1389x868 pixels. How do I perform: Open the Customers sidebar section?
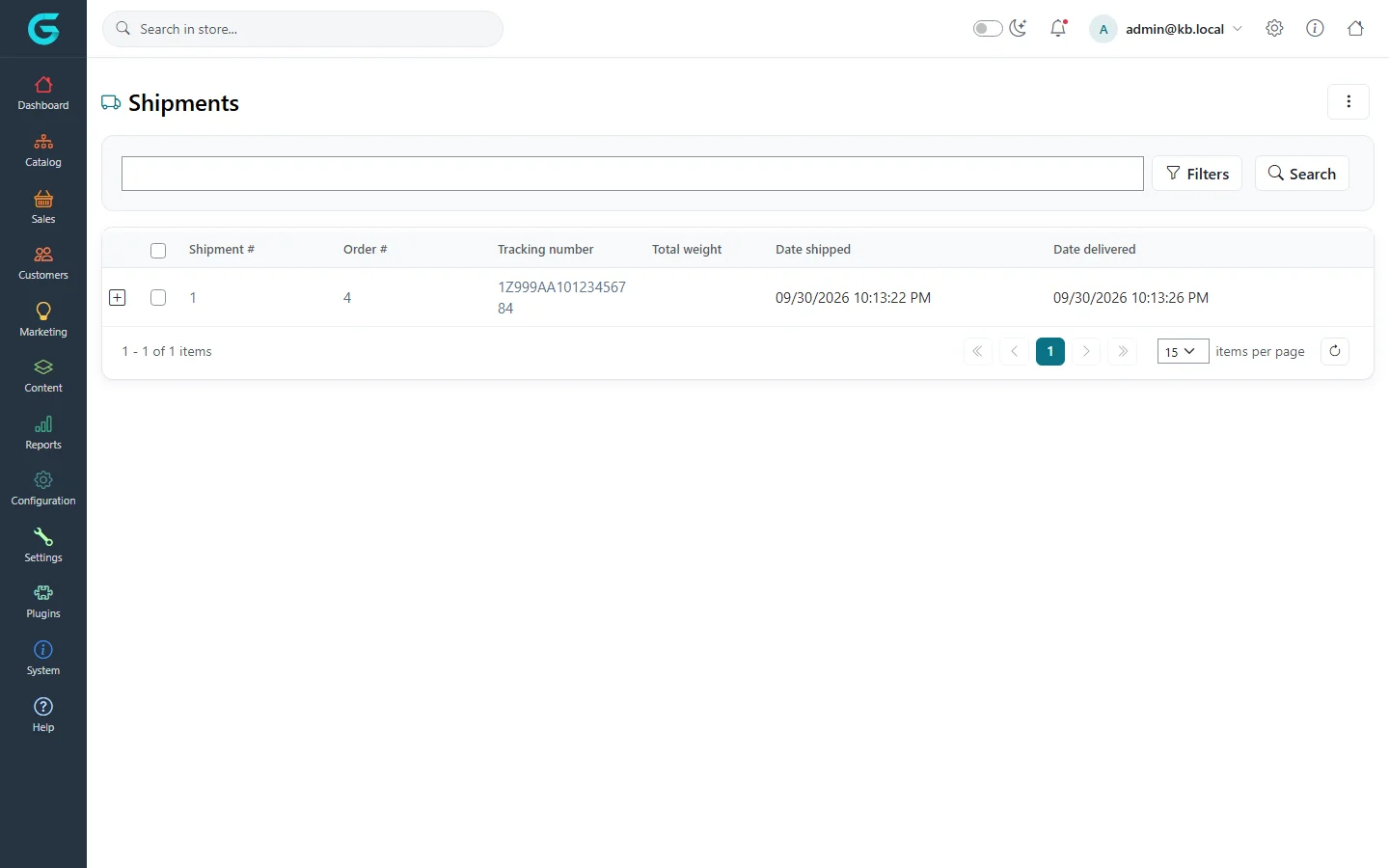[43, 263]
